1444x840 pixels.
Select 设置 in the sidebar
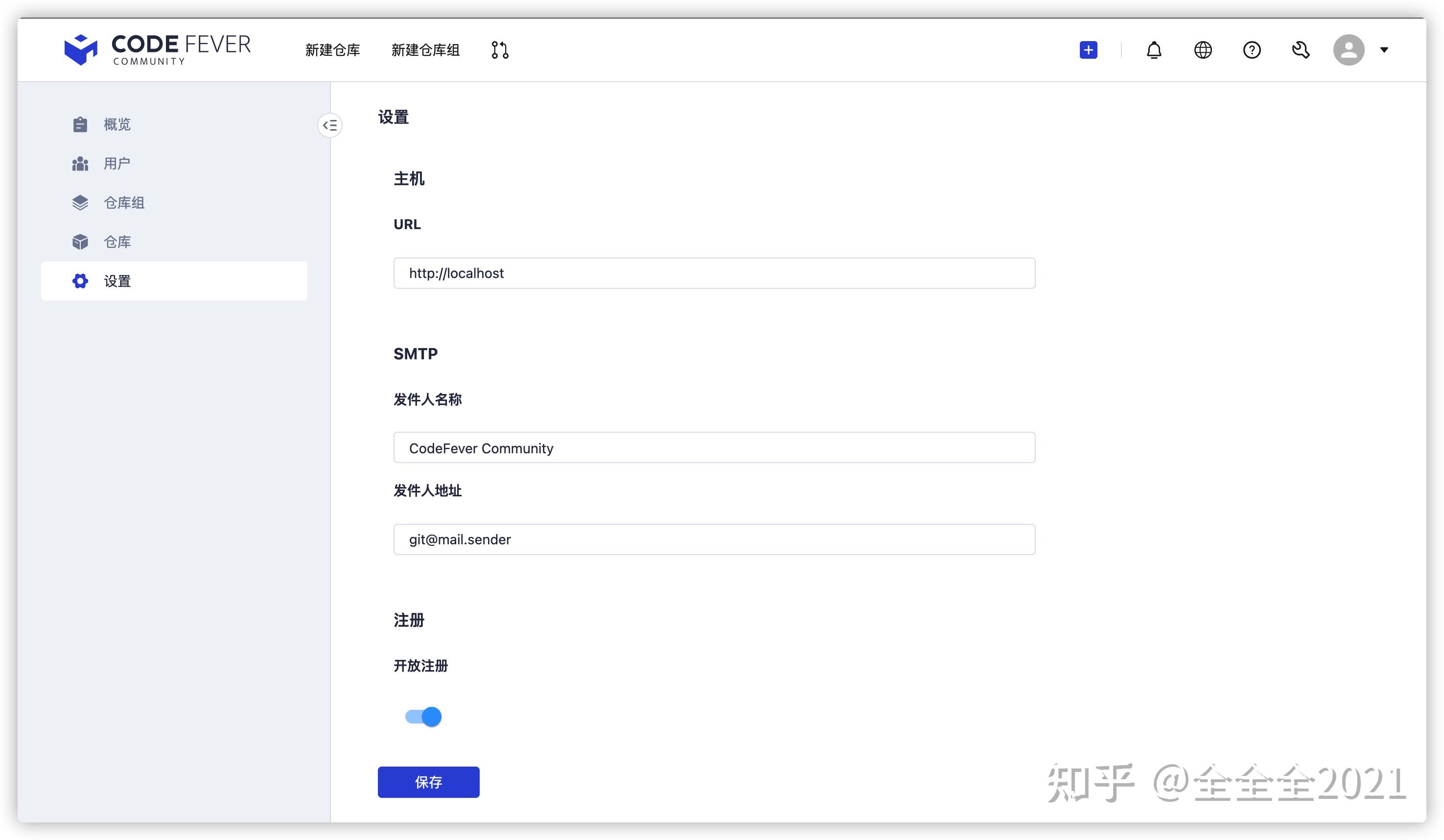tap(174, 281)
